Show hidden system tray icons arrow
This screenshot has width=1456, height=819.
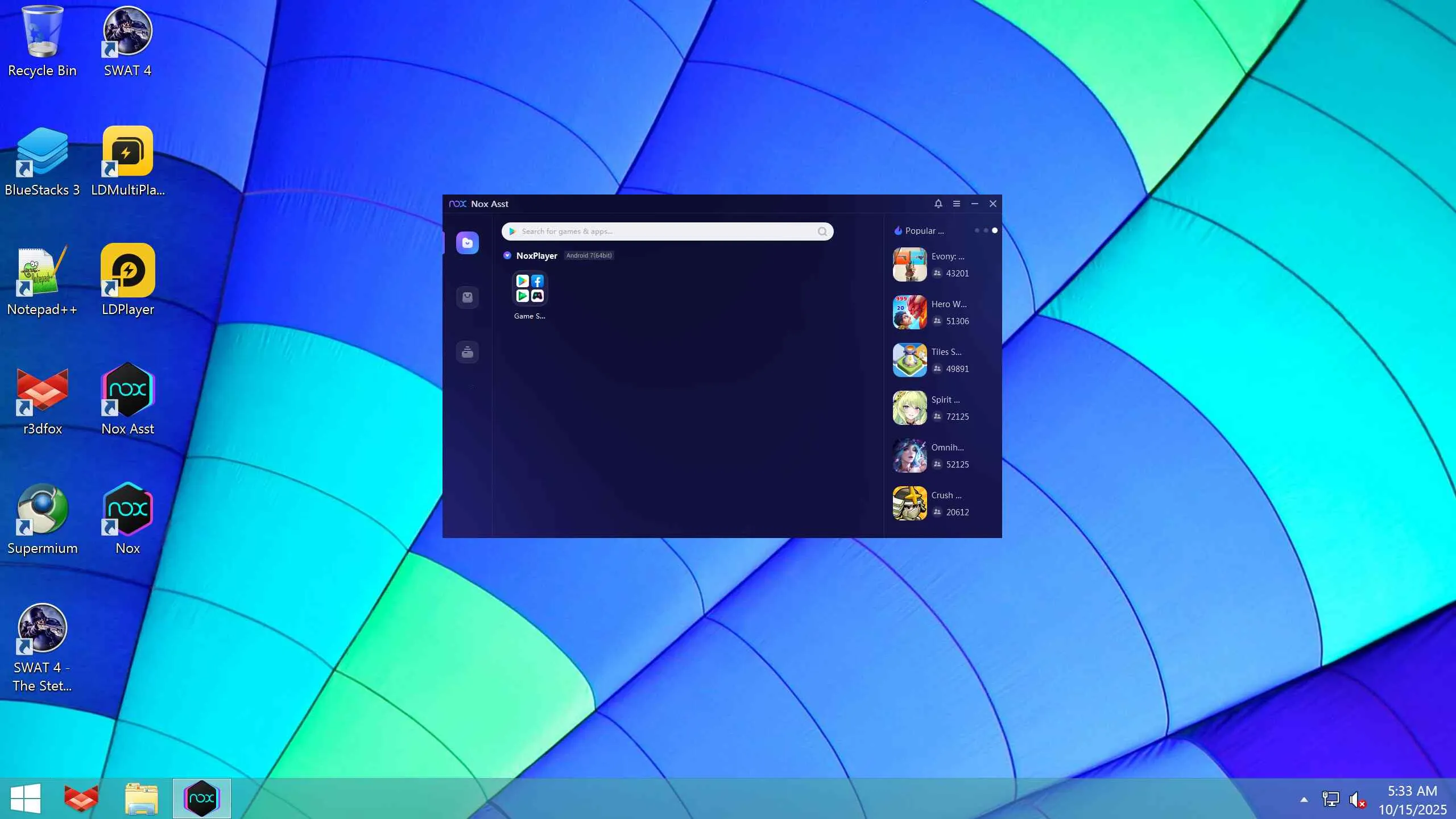point(1304,800)
